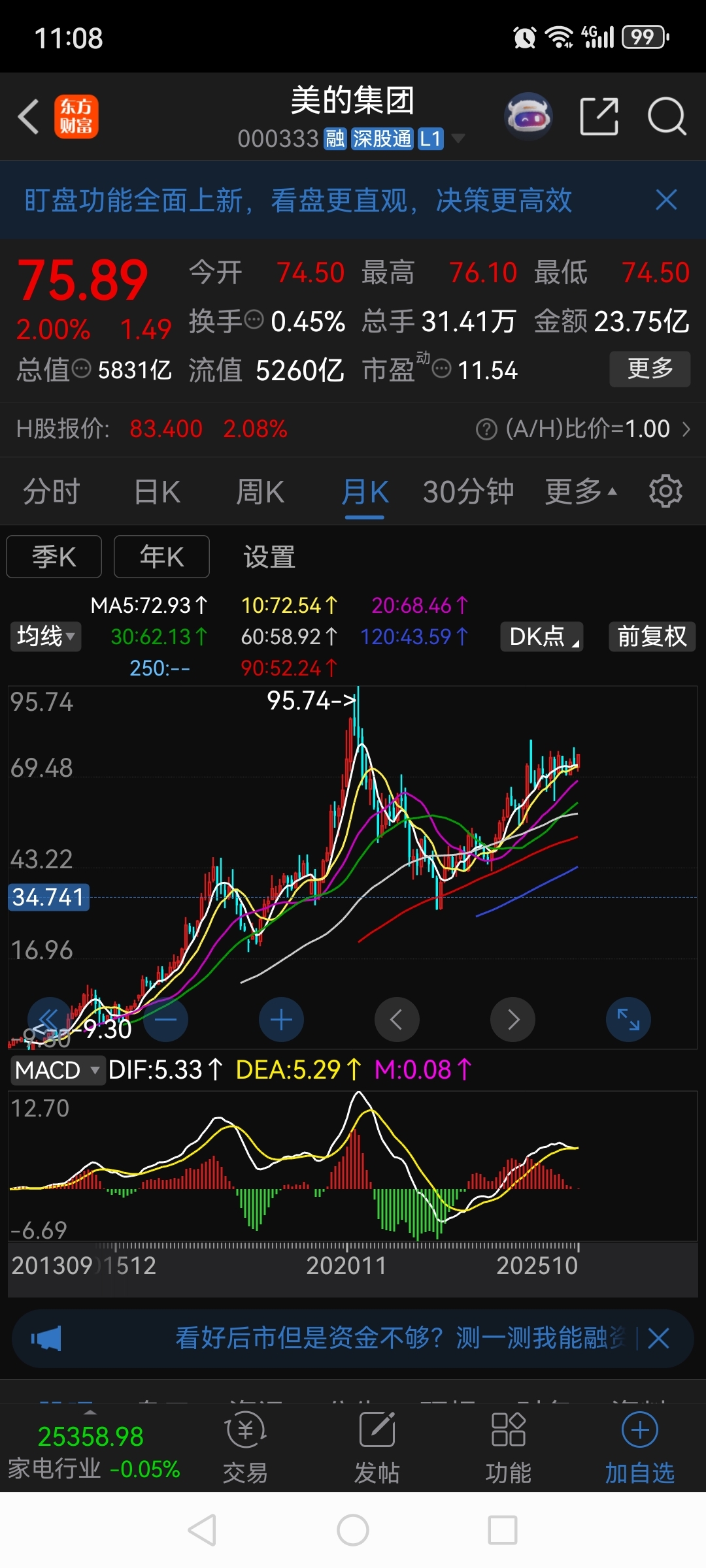The image size is (706, 1568).
Task: Select the 季K button
Action: pyautogui.click(x=54, y=557)
